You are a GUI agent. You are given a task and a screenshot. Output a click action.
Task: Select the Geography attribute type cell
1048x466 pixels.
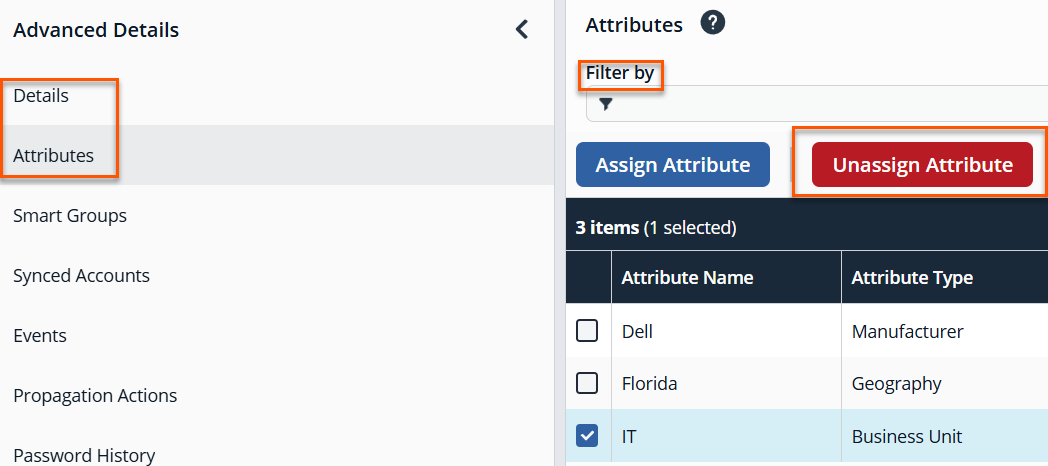point(896,383)
